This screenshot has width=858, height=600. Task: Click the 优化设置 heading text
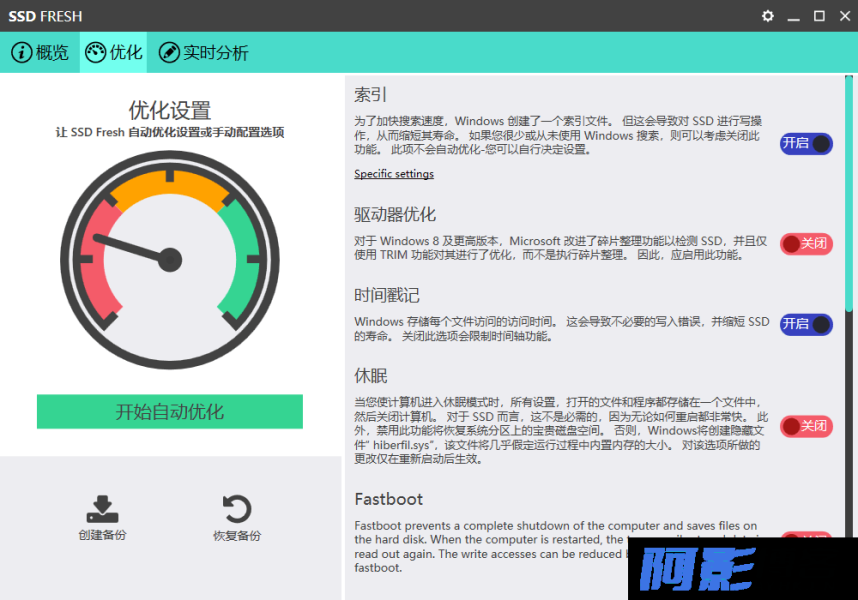tap(169, 110)
